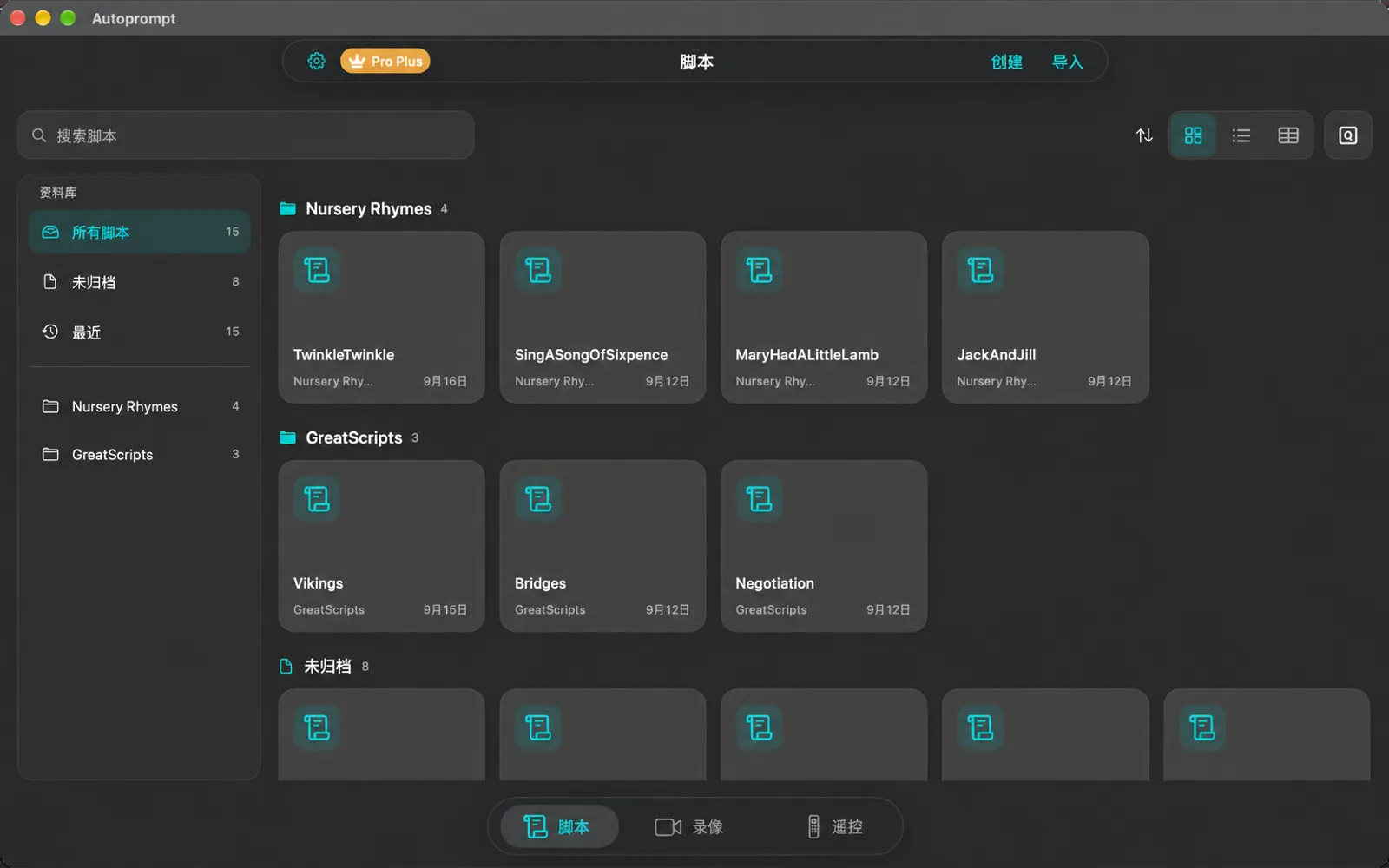The image size is (1389, 868).
Task: Switch to the 录像 recording tab
Action: pos(689,826)
